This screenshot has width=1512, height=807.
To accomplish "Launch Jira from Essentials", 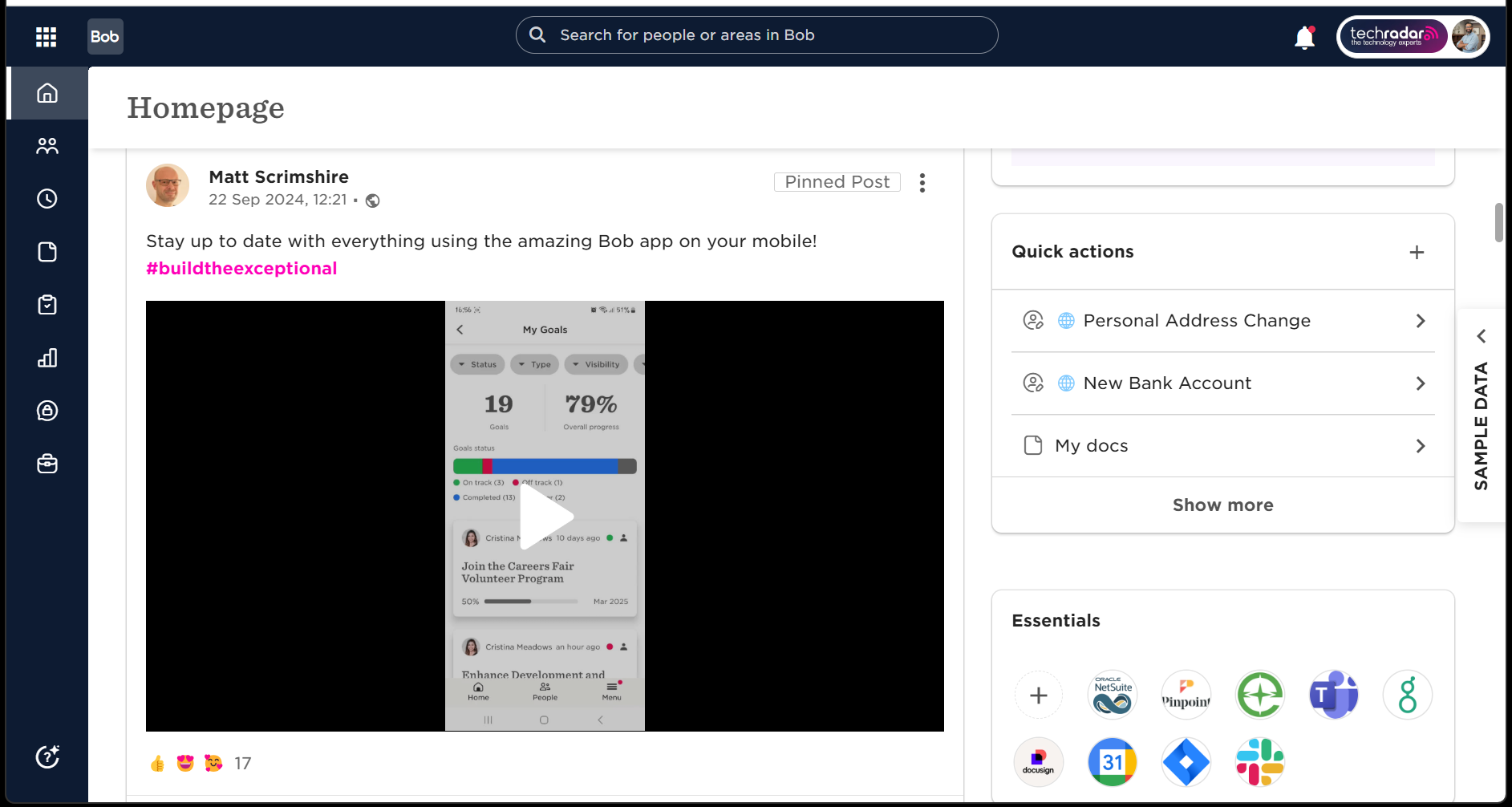I will click(1186, 762).
